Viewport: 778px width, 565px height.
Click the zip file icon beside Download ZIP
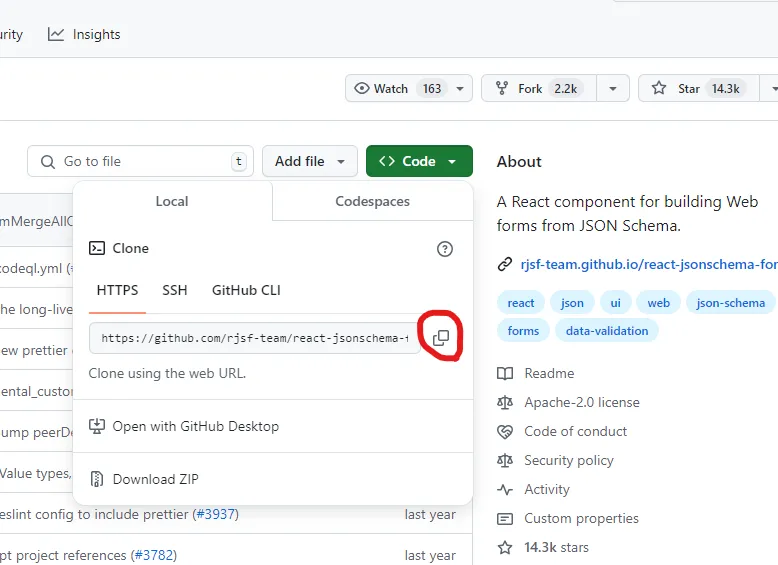[97, 479]
